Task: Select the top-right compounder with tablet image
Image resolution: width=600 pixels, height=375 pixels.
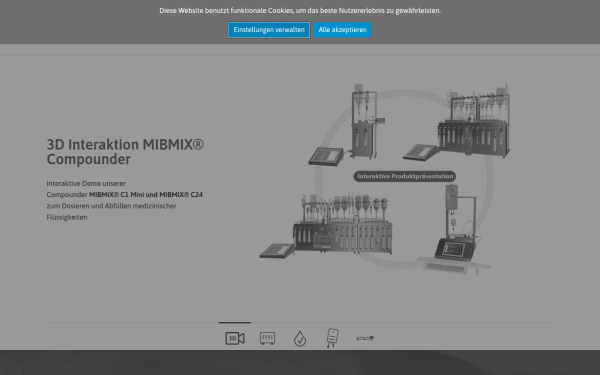Action: coord(474,121)
